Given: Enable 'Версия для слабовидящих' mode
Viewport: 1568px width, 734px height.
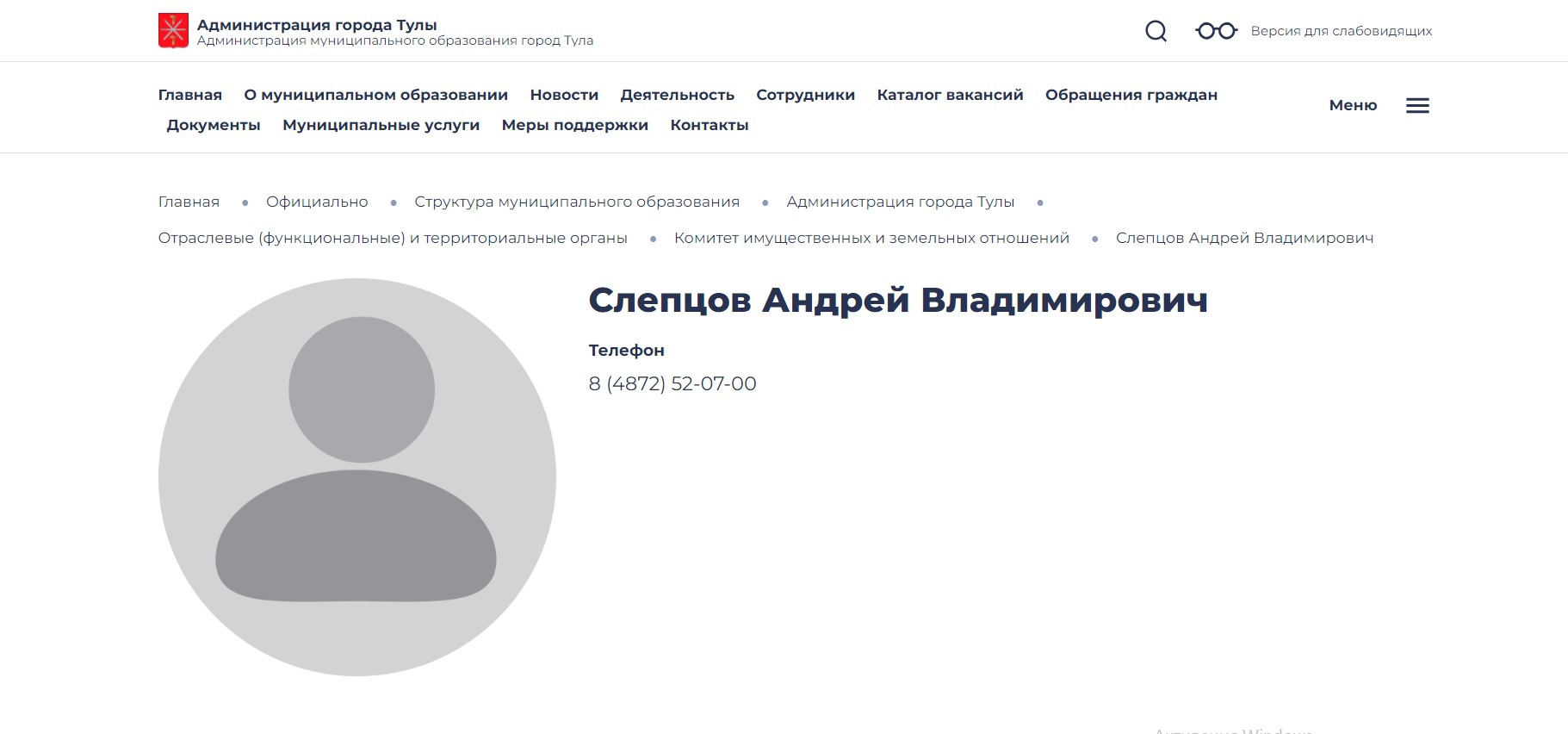Looking at the screenshot, I should pyautogui.click(x=1341, y=31).
